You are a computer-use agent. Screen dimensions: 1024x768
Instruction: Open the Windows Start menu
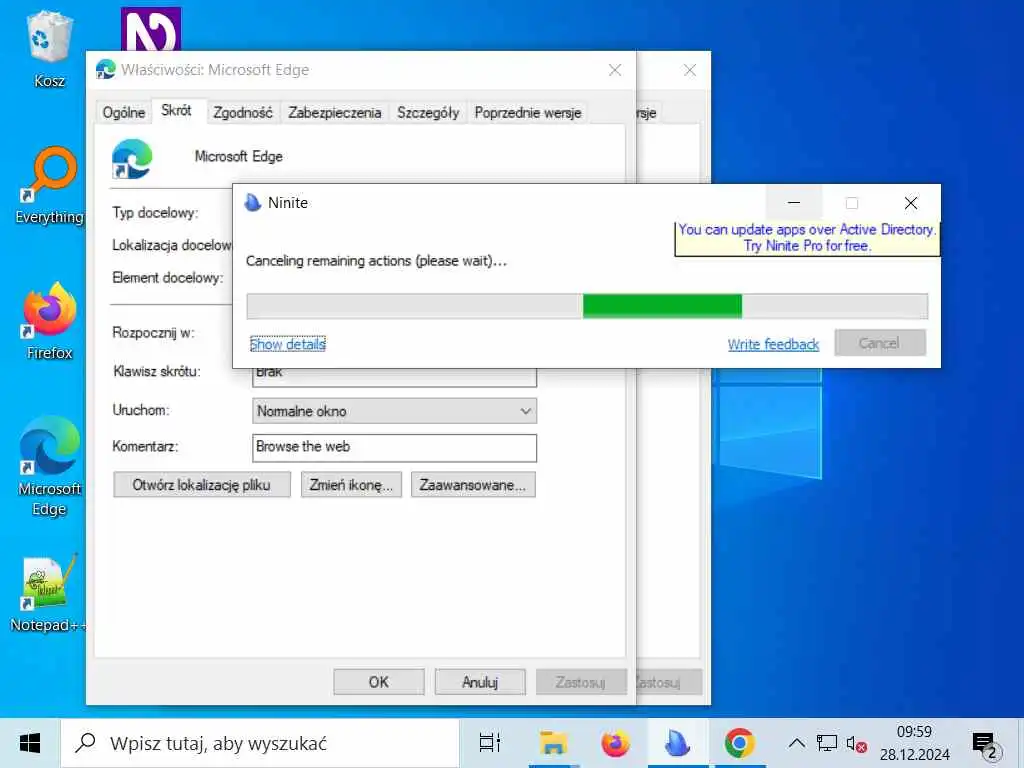pos(29,743)
